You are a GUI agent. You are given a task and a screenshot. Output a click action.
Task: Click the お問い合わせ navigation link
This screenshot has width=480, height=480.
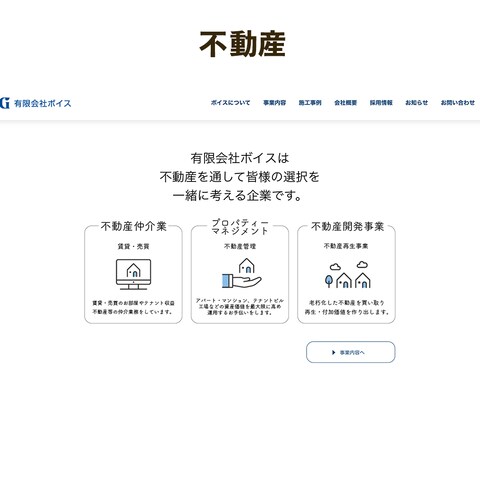pos(458,103)
